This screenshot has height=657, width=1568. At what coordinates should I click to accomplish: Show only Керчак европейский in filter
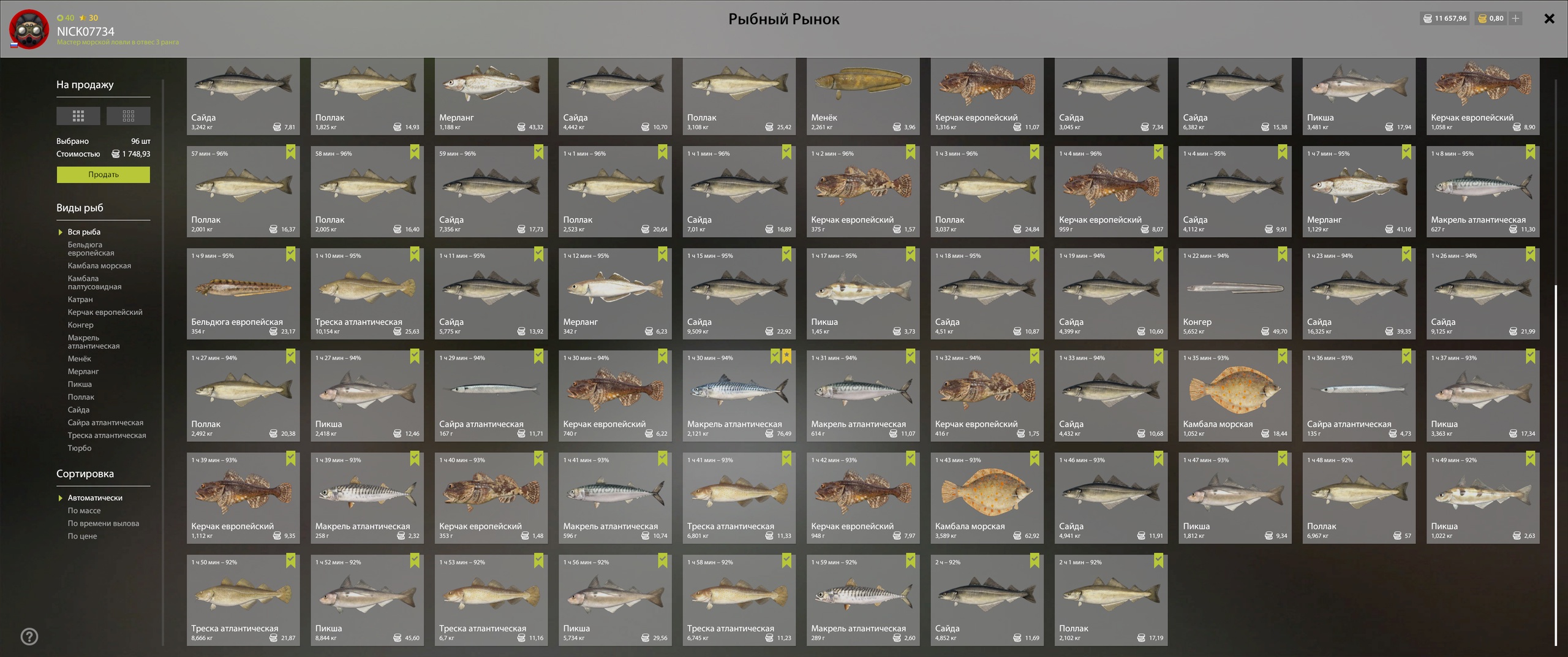pyautogui.click(x=105, y=312)
